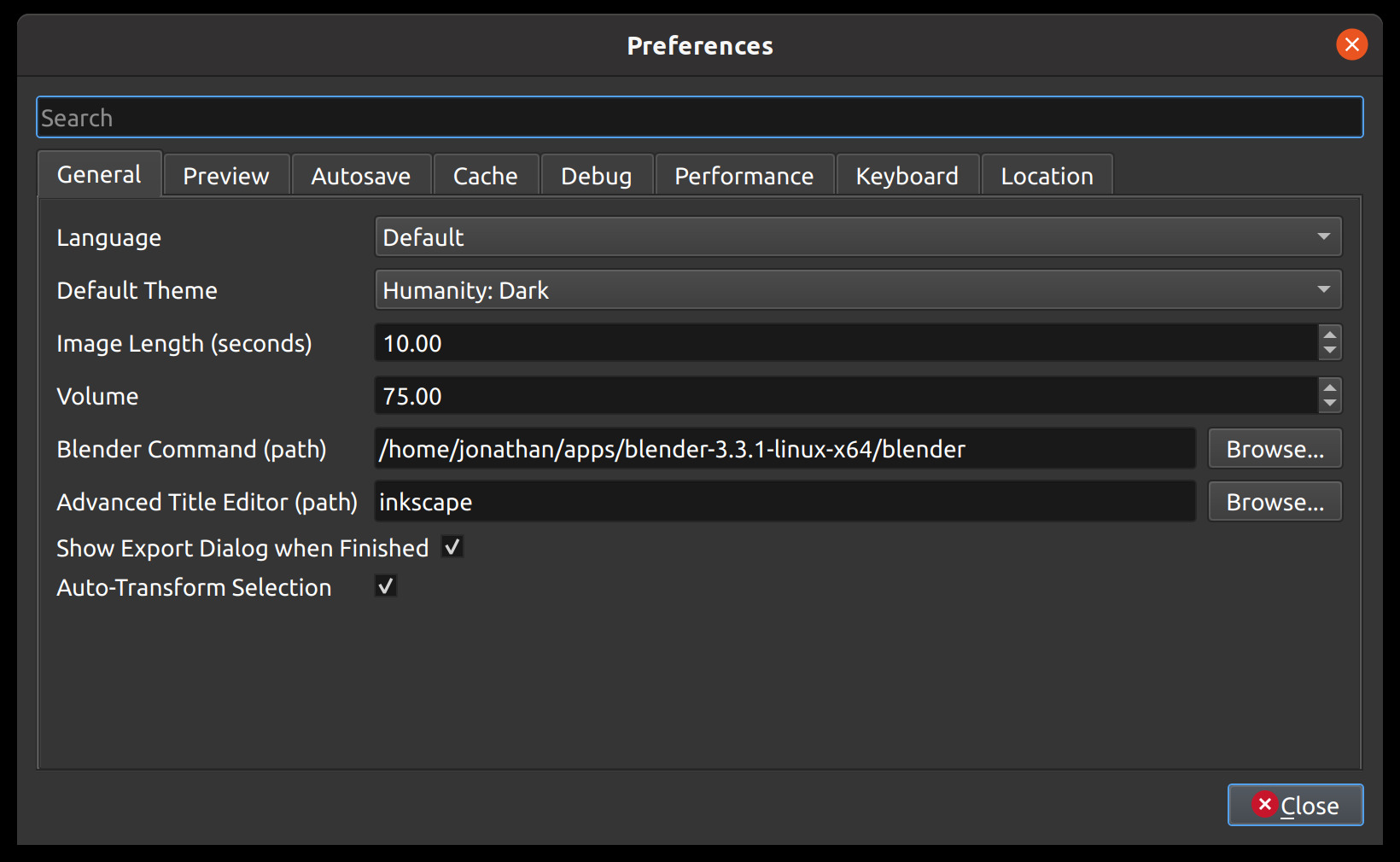
Task: Switch to the Preview tab
Action: pos(226,176)
